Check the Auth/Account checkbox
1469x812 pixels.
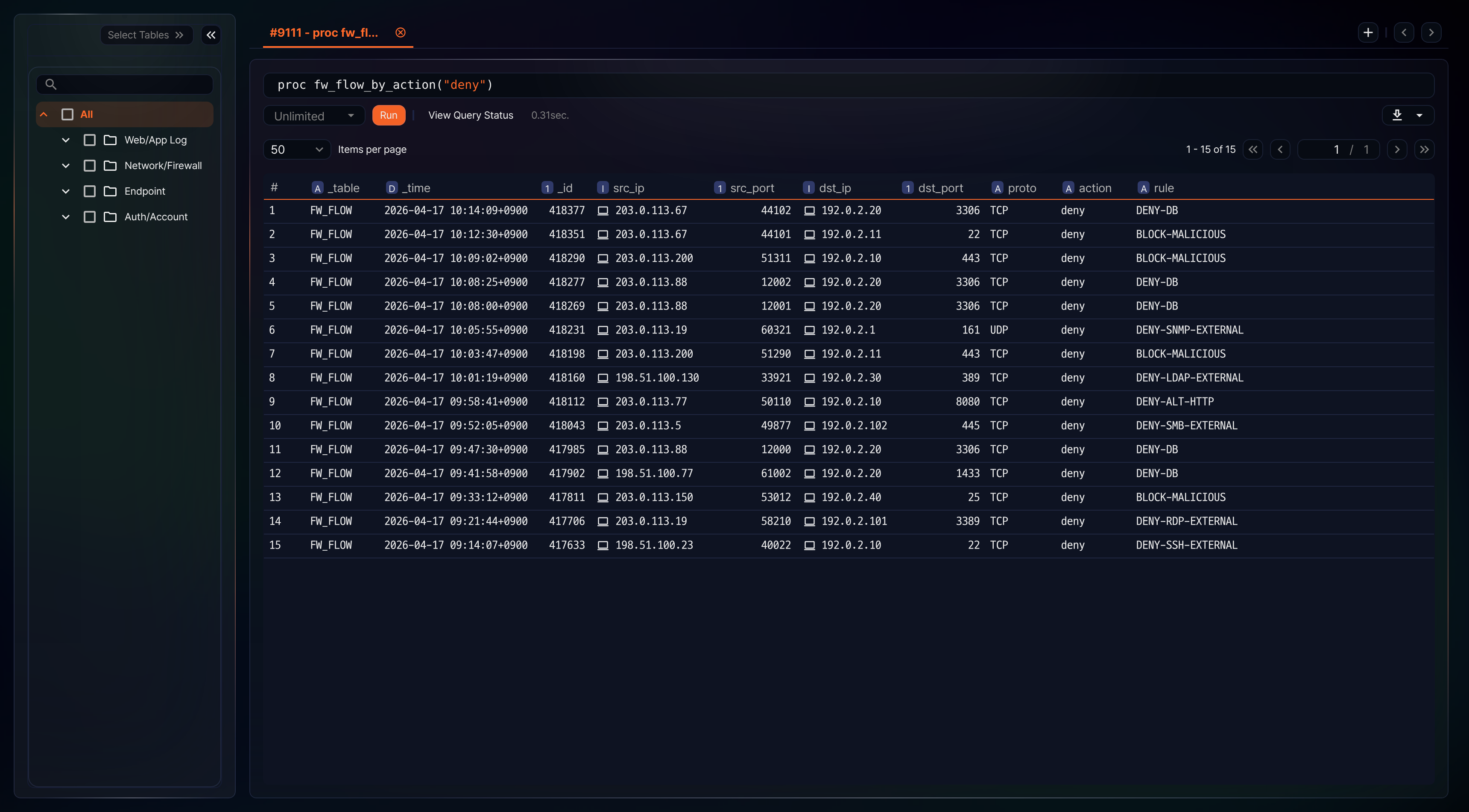click(90, 217)
